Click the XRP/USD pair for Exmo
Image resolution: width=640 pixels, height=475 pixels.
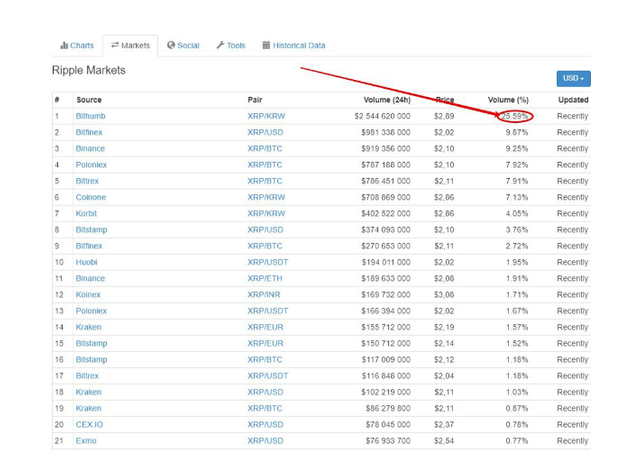pyautogui.click(x=265, y=441)
